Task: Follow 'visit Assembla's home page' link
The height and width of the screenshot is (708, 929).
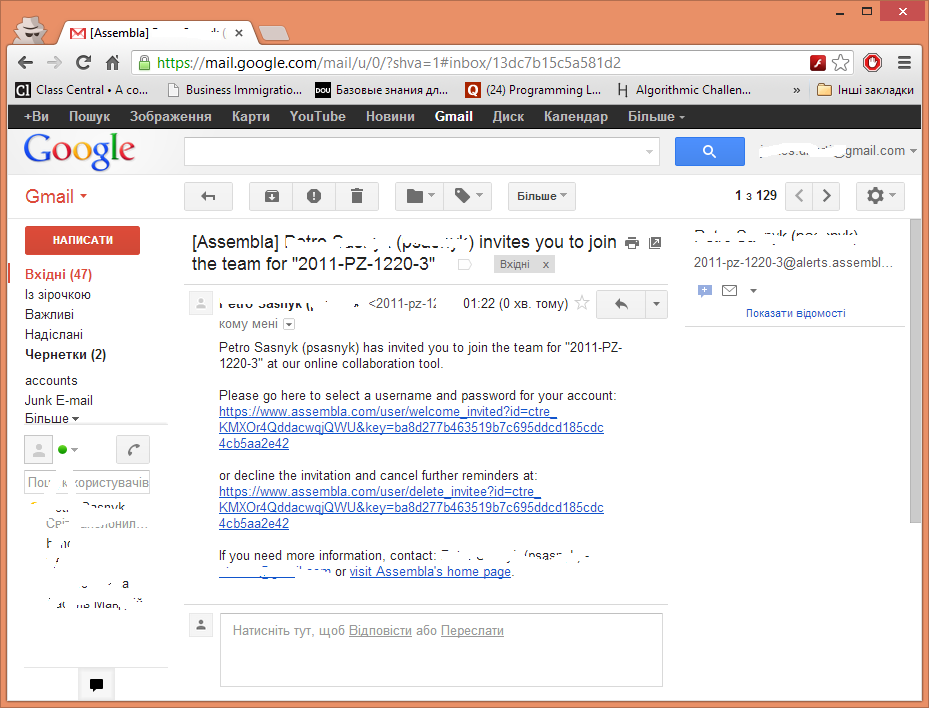Action: [x=430, y=572]
